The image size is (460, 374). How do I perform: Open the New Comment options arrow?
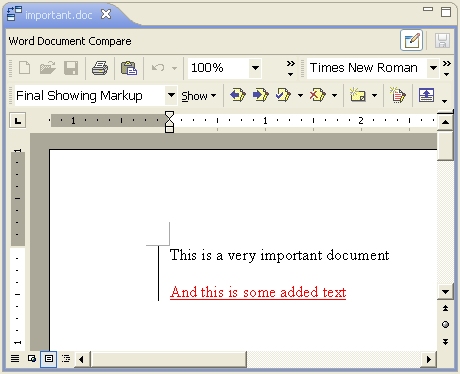(374, 96)
